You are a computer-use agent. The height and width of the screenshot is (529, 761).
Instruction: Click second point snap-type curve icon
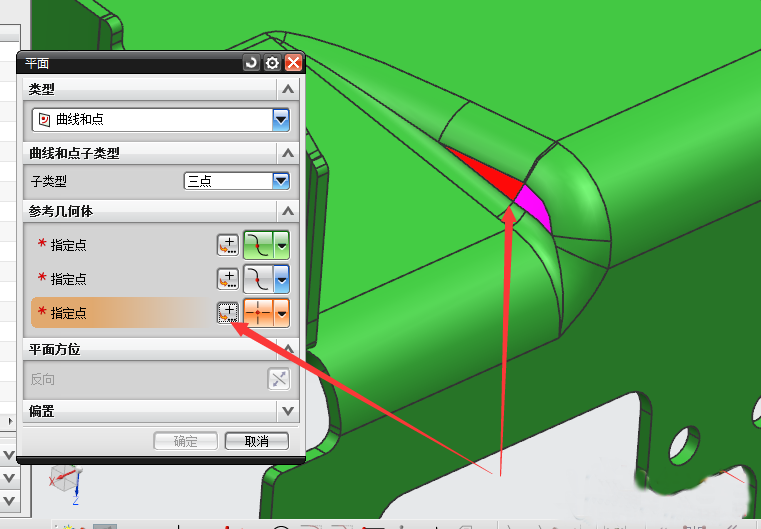(x=258, y=279)
